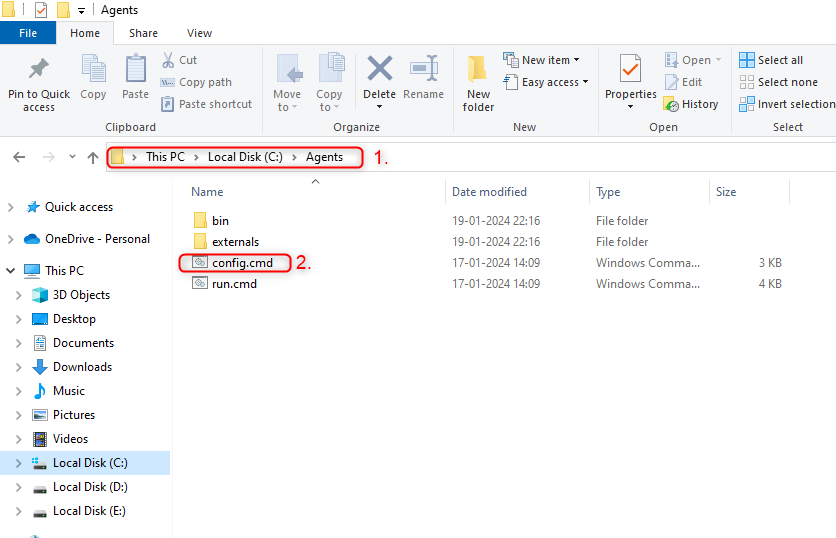The height and width of the screenshot is (538, 836).
Task: Open Documents in navigation pane
Action: click(83, 343)
